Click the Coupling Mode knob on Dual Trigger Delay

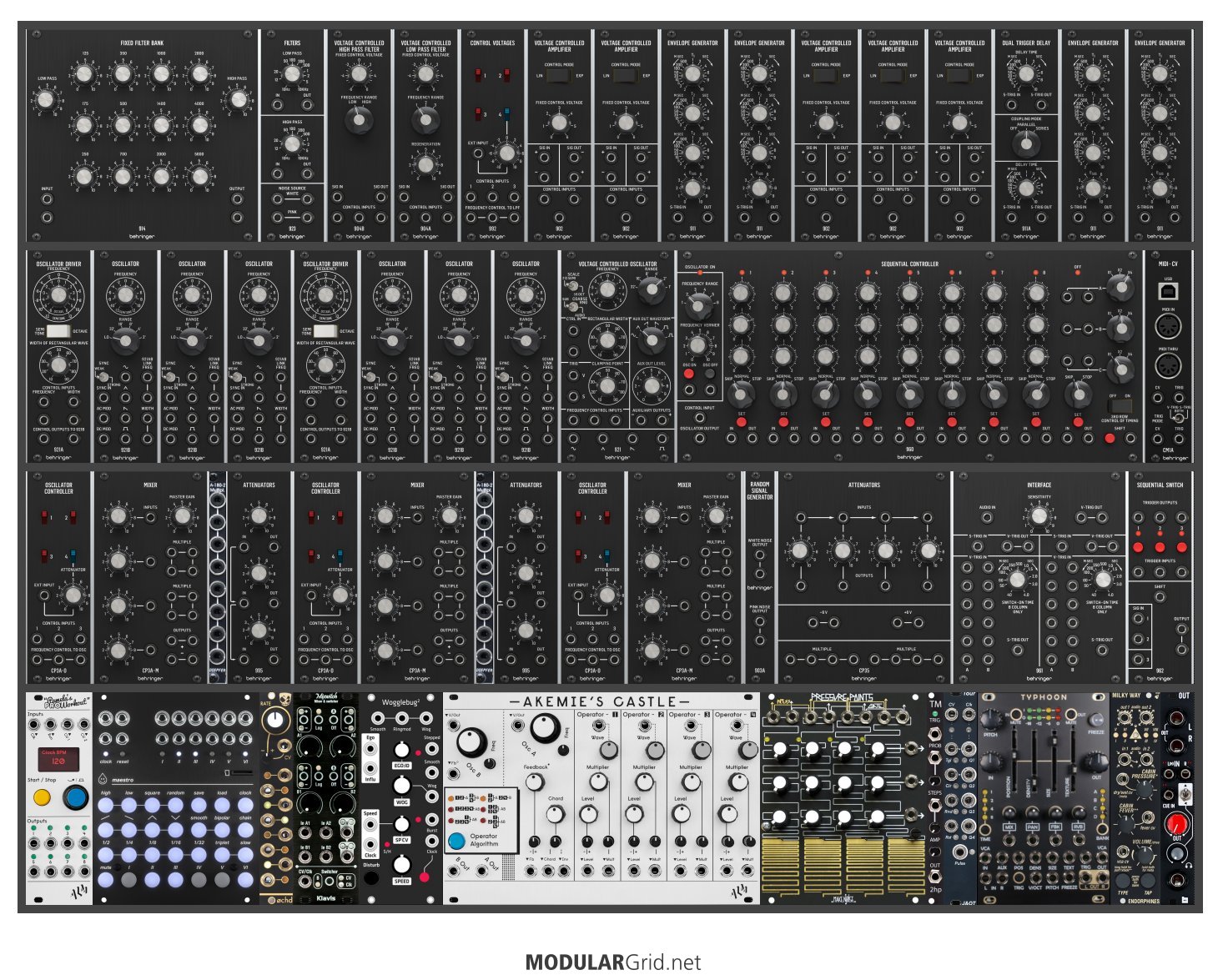tap(1026, 144)
